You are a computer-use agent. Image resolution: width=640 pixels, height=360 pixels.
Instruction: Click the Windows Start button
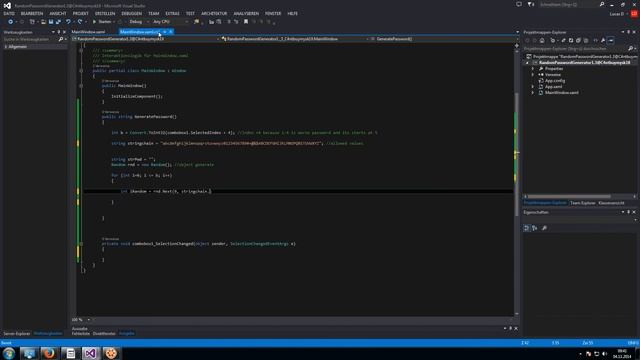click(9, 353)
